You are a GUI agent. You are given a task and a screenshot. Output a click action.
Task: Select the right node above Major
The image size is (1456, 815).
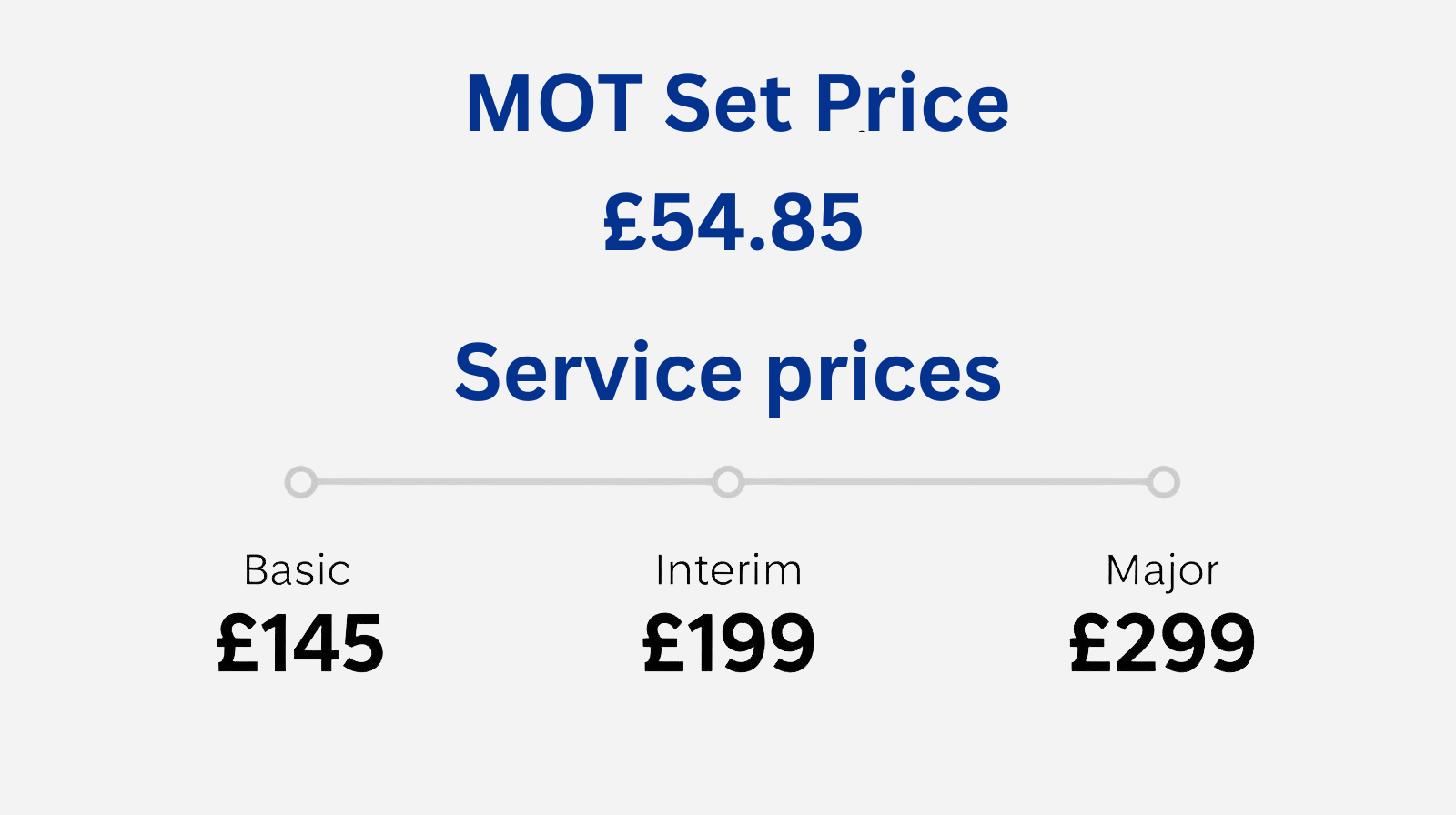[x=1163, y=481]
